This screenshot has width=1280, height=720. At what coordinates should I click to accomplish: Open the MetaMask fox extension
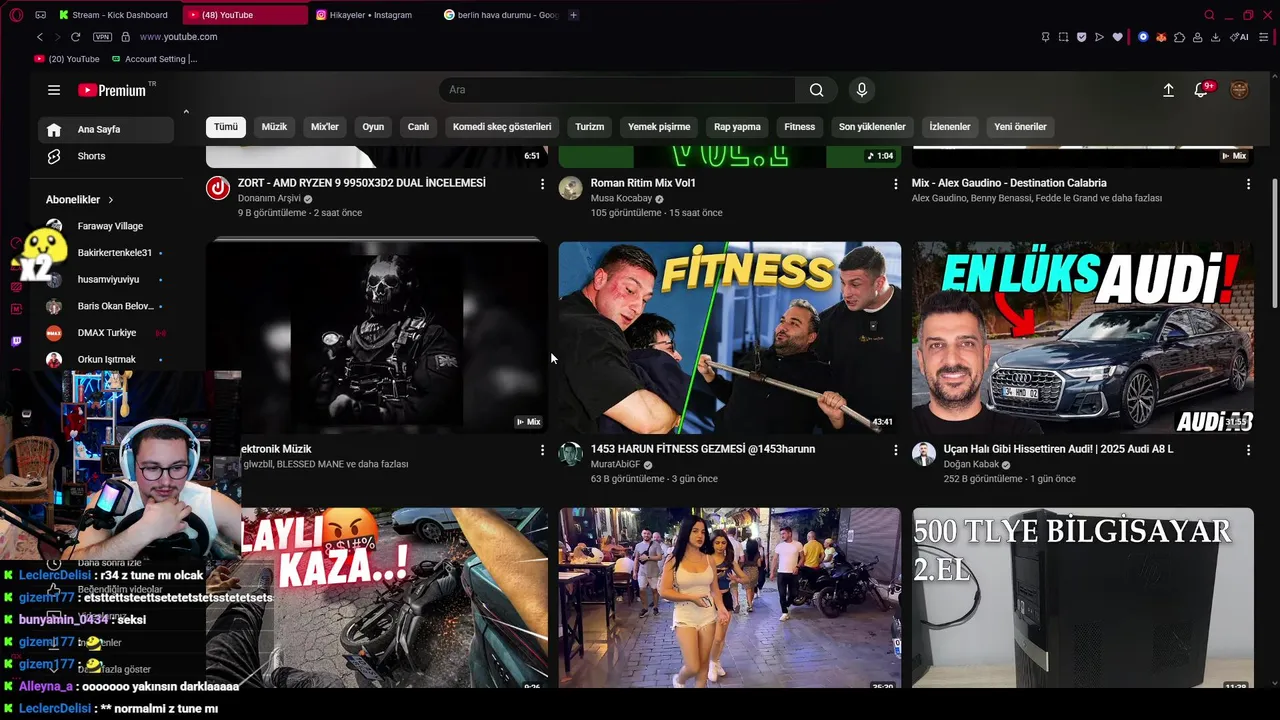pyautogui.click(x=1161, y=37)
